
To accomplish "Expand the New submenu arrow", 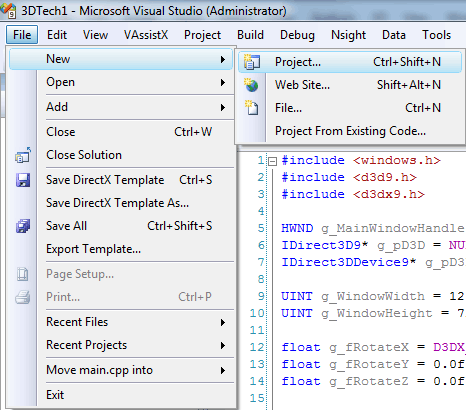I will (x=223, y=59).
